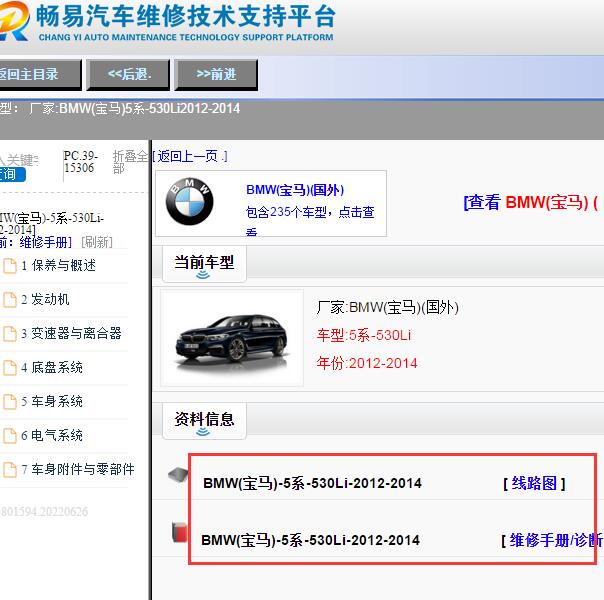The width and height of the screenshot is (604, 600).
Task: Click the keyword search input field
Action: pos(19,159)
